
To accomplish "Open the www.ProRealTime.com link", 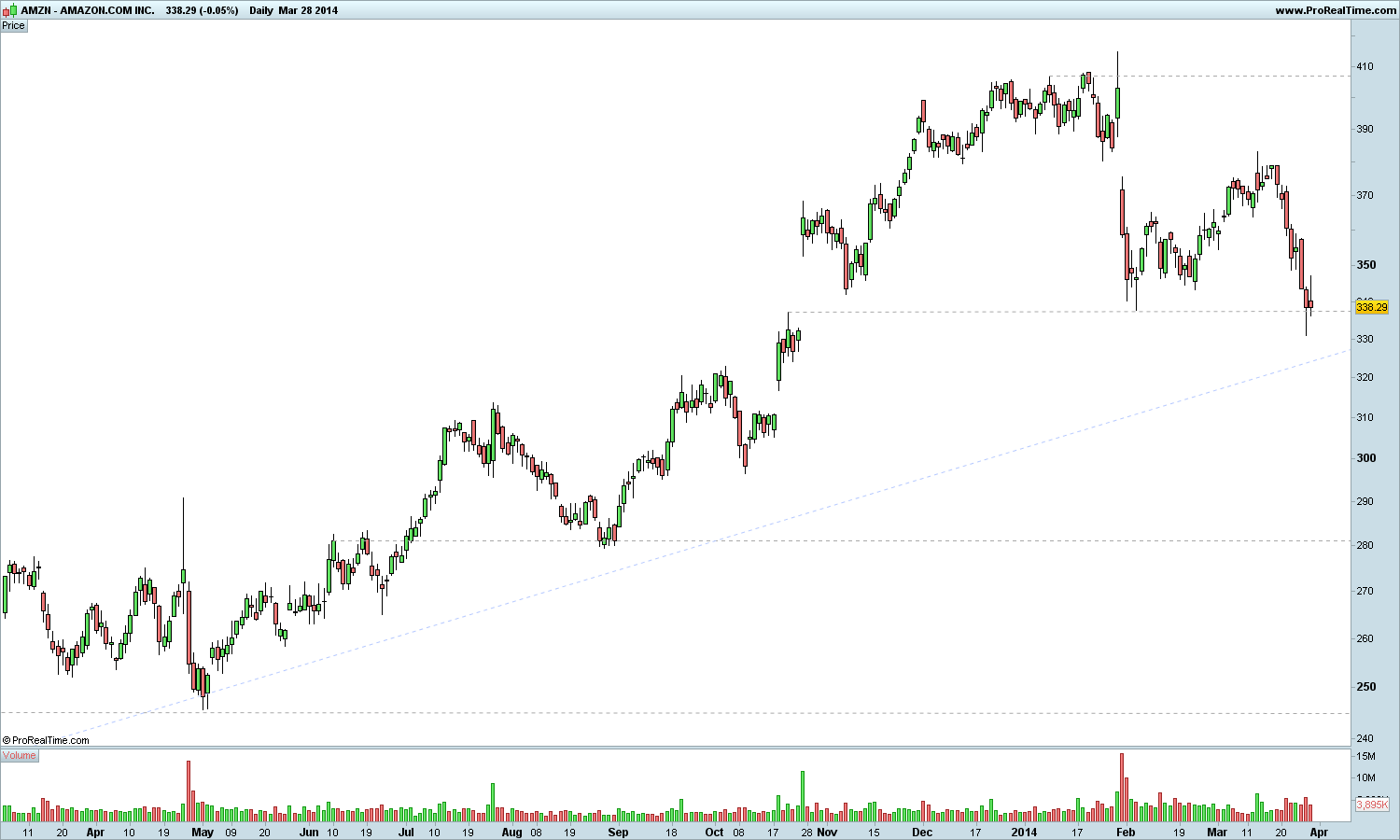I will (1336, 10).
